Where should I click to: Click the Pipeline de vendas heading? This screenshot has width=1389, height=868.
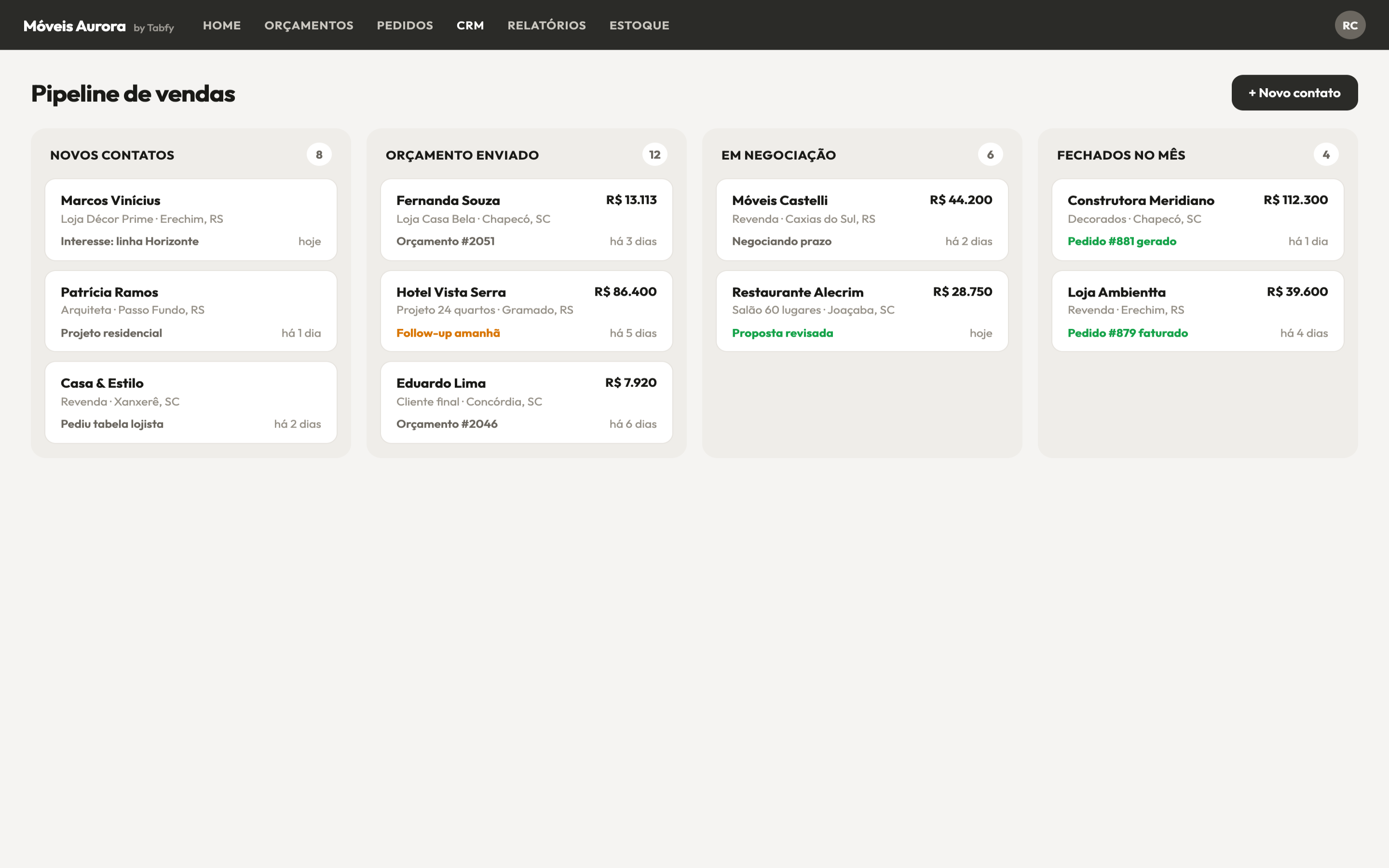[133, 94]
